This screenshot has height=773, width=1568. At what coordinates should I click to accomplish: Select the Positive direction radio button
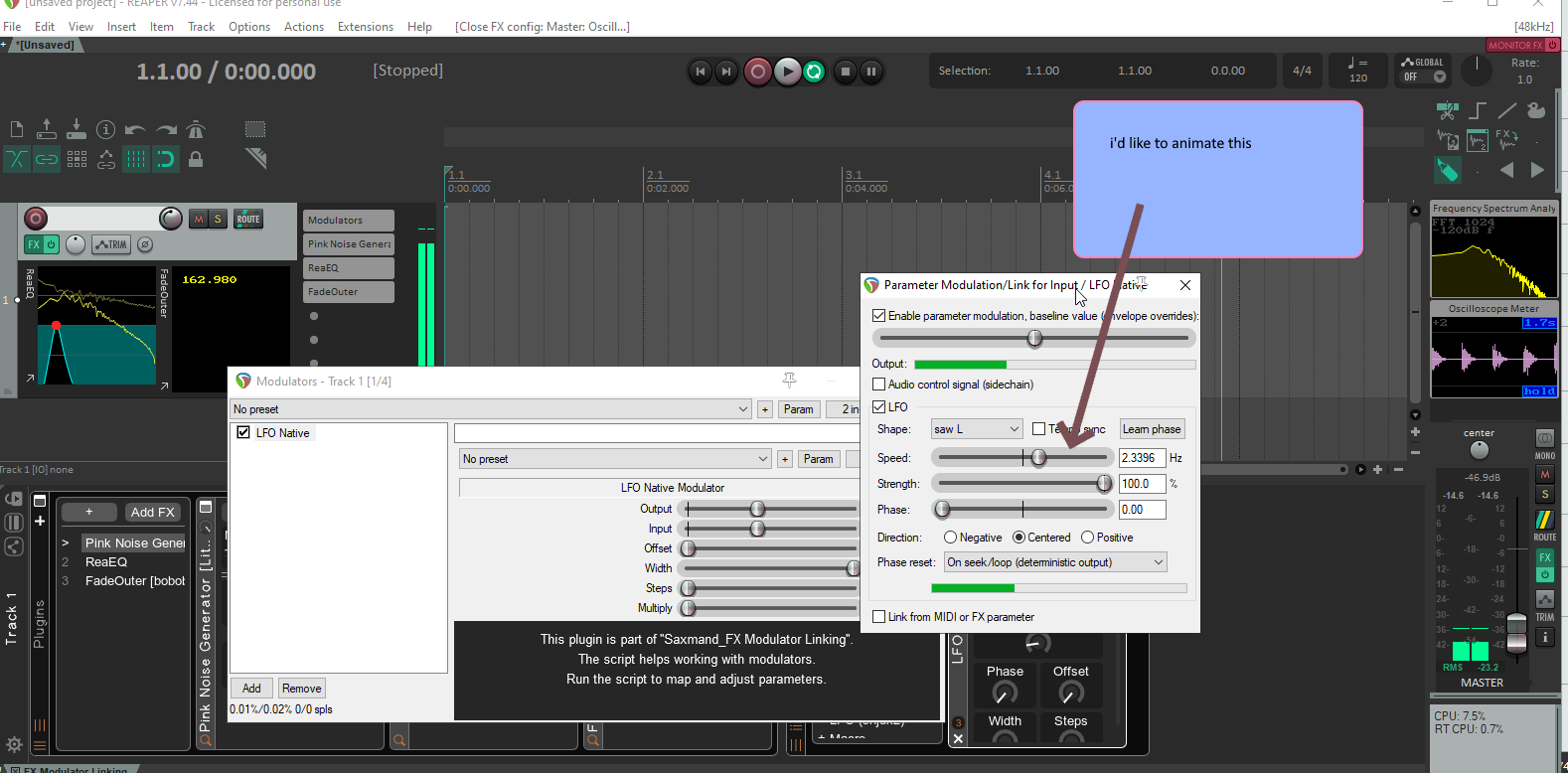[1087, 538]
